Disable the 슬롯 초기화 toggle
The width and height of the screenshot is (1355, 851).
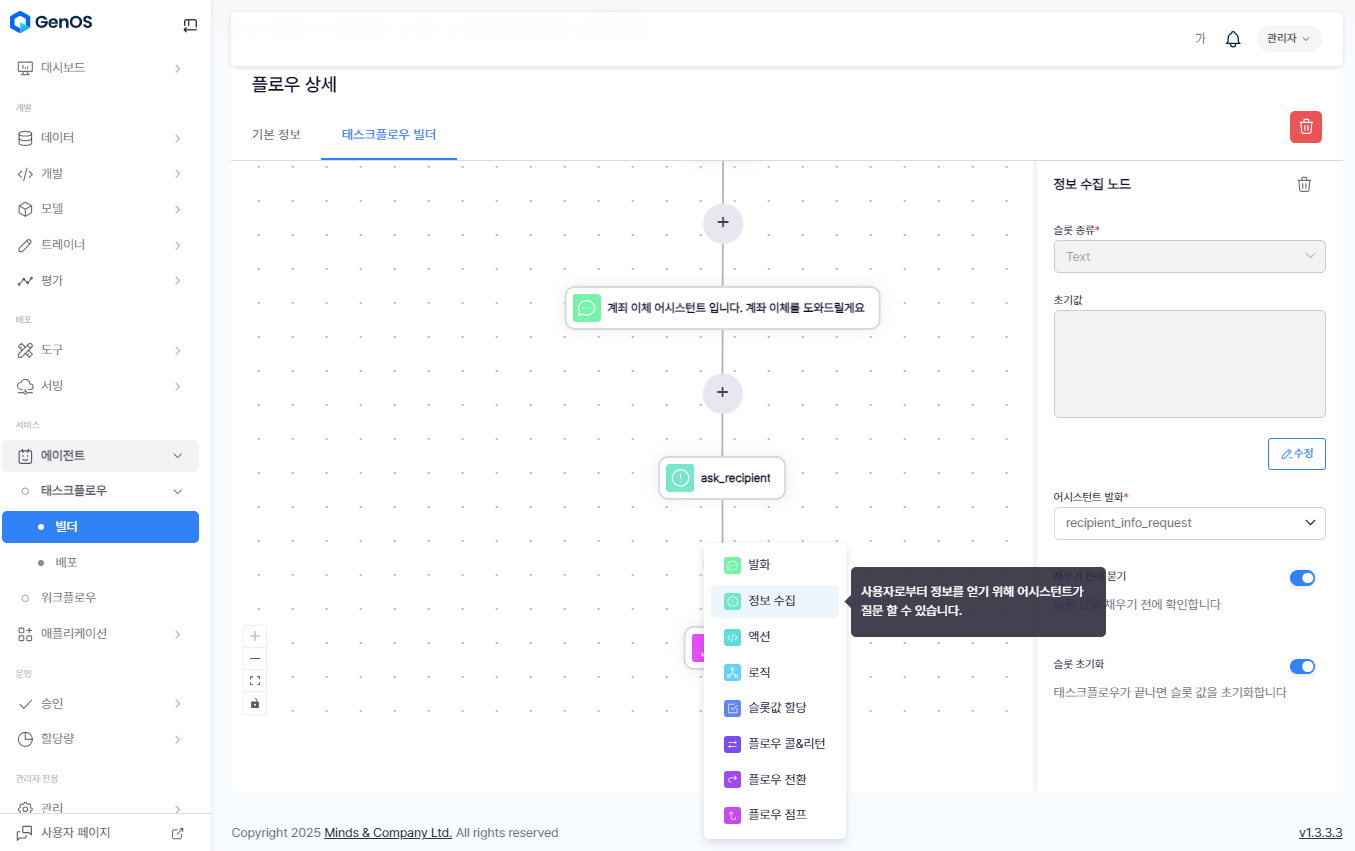coord(1301,667)
